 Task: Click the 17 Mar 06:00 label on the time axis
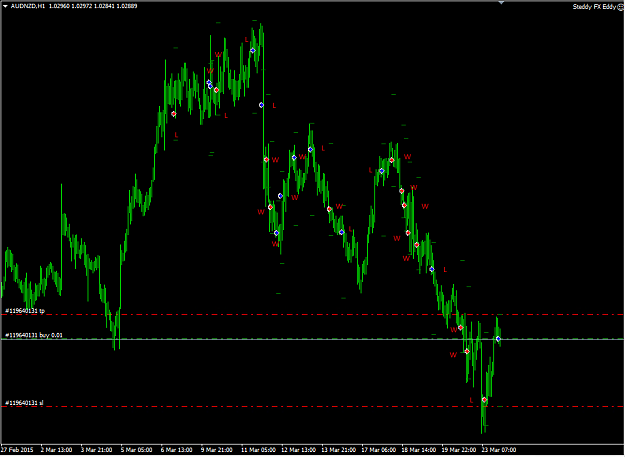379,450
